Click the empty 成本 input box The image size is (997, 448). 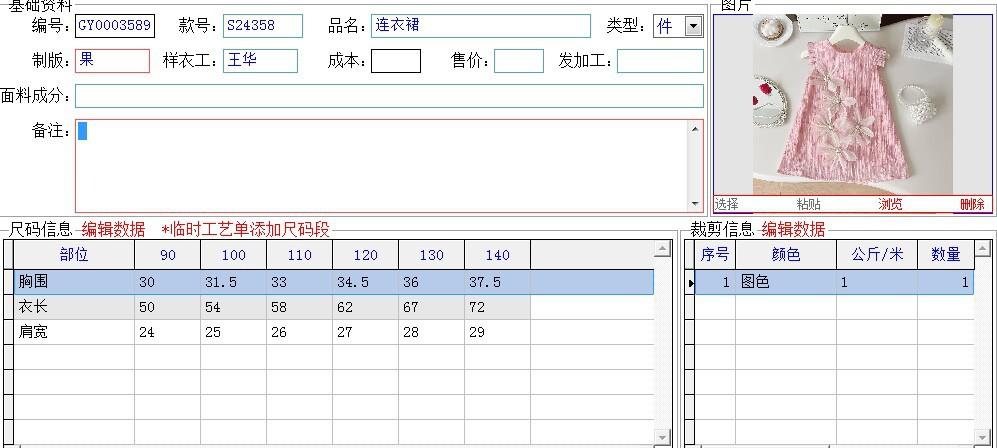(x=396, y=61)
